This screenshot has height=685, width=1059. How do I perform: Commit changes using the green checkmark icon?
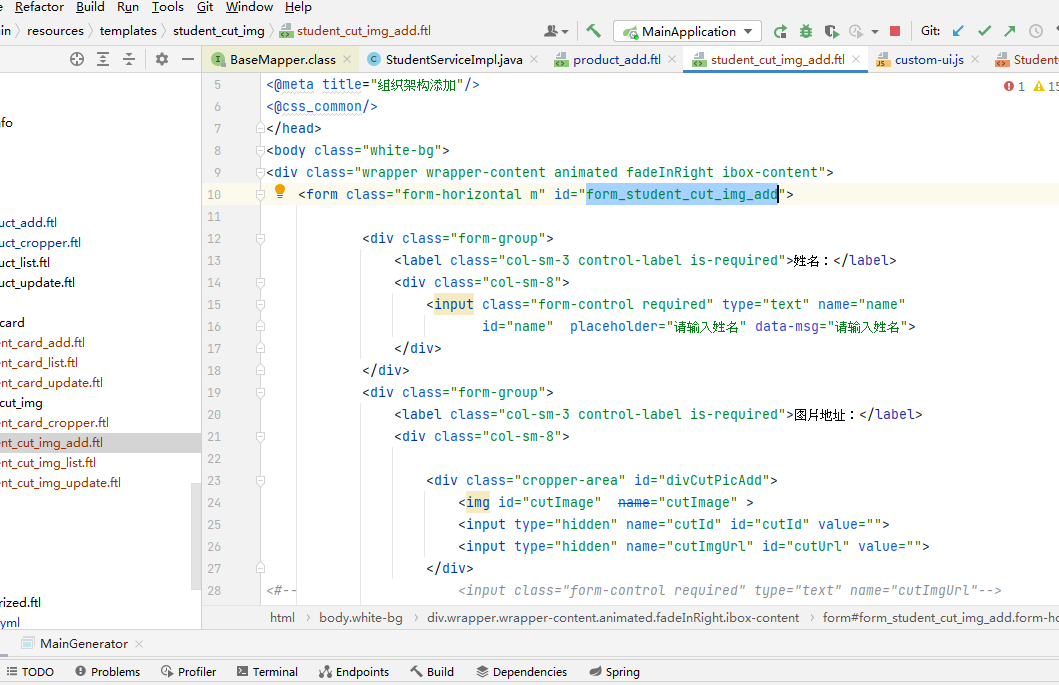pyautogui.click(x=984, y=31)
